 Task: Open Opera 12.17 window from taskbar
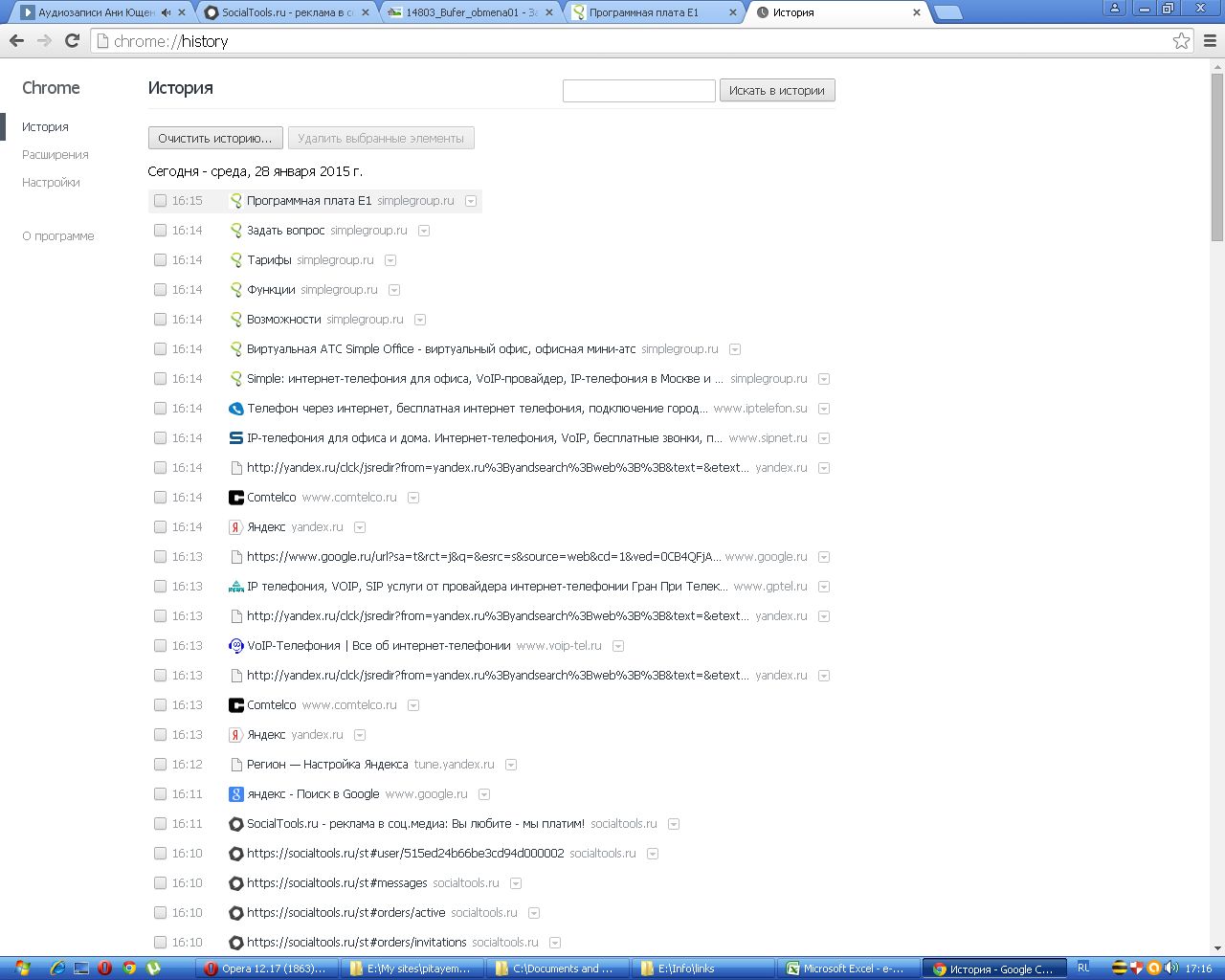click(268, 969)
